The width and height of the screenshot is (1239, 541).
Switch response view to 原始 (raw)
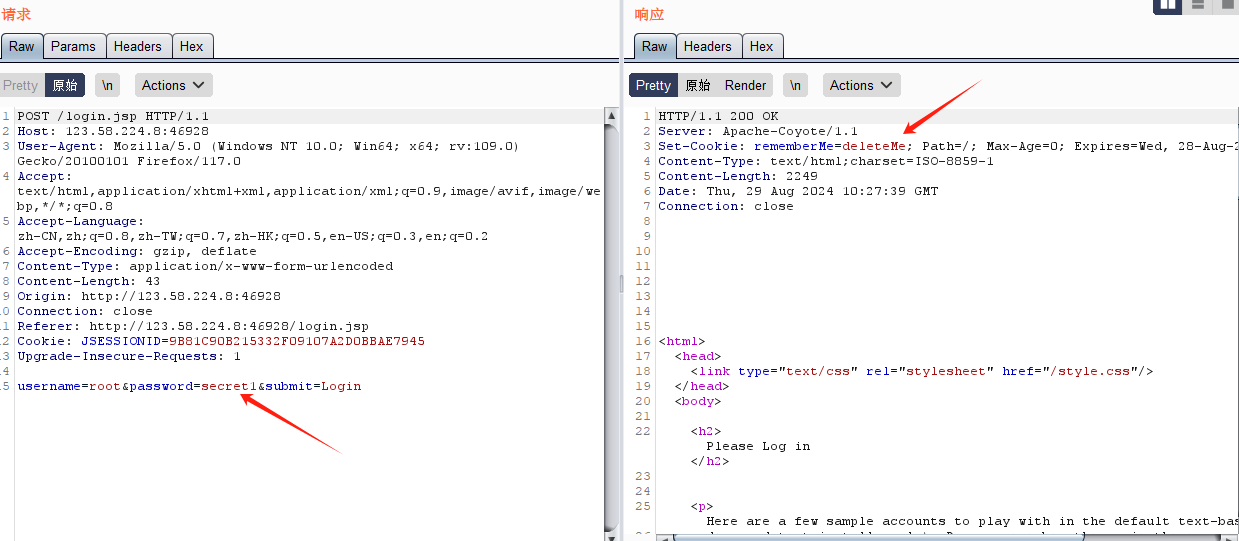pos(697,85)
